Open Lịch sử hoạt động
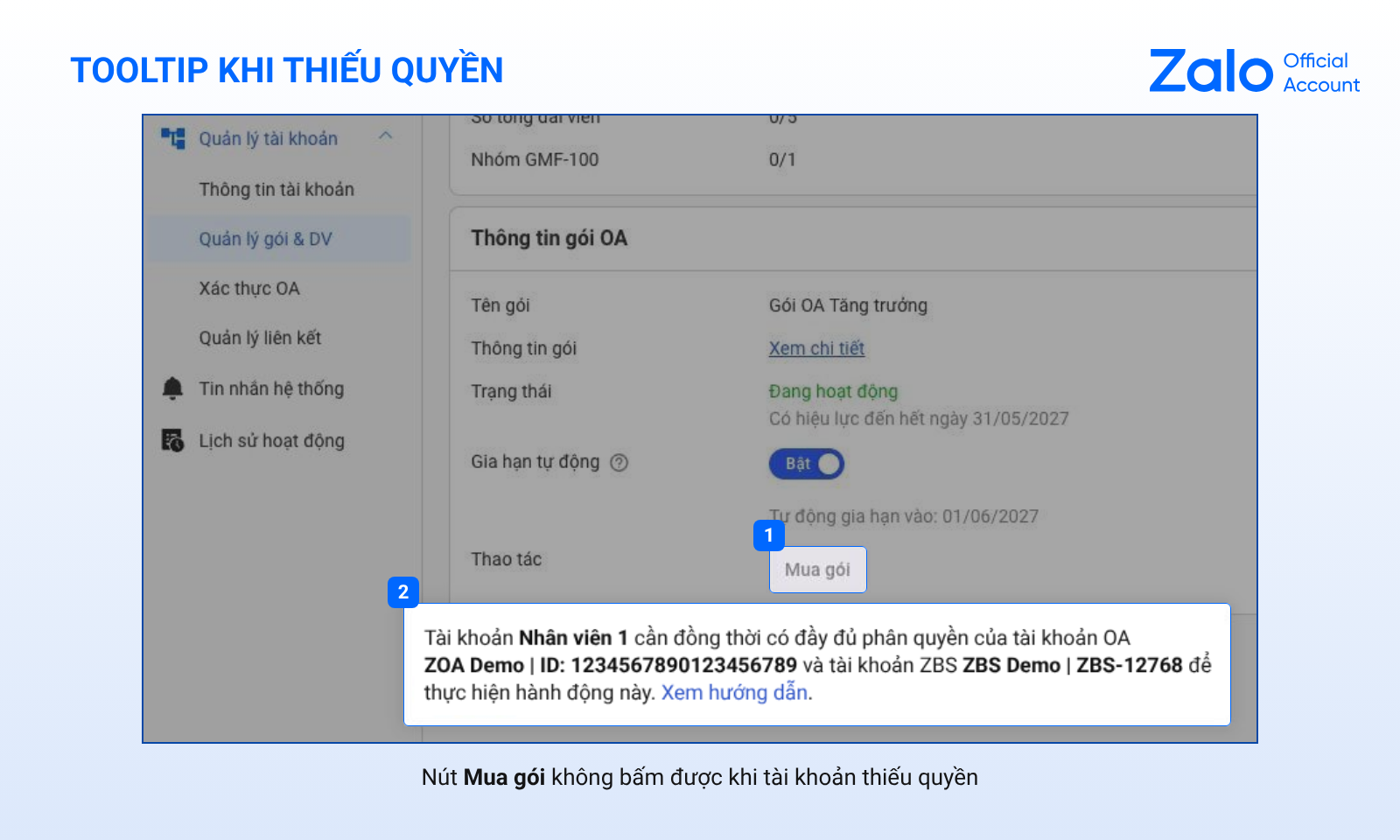Screen dimensions: 1400x840 [271, 441]
